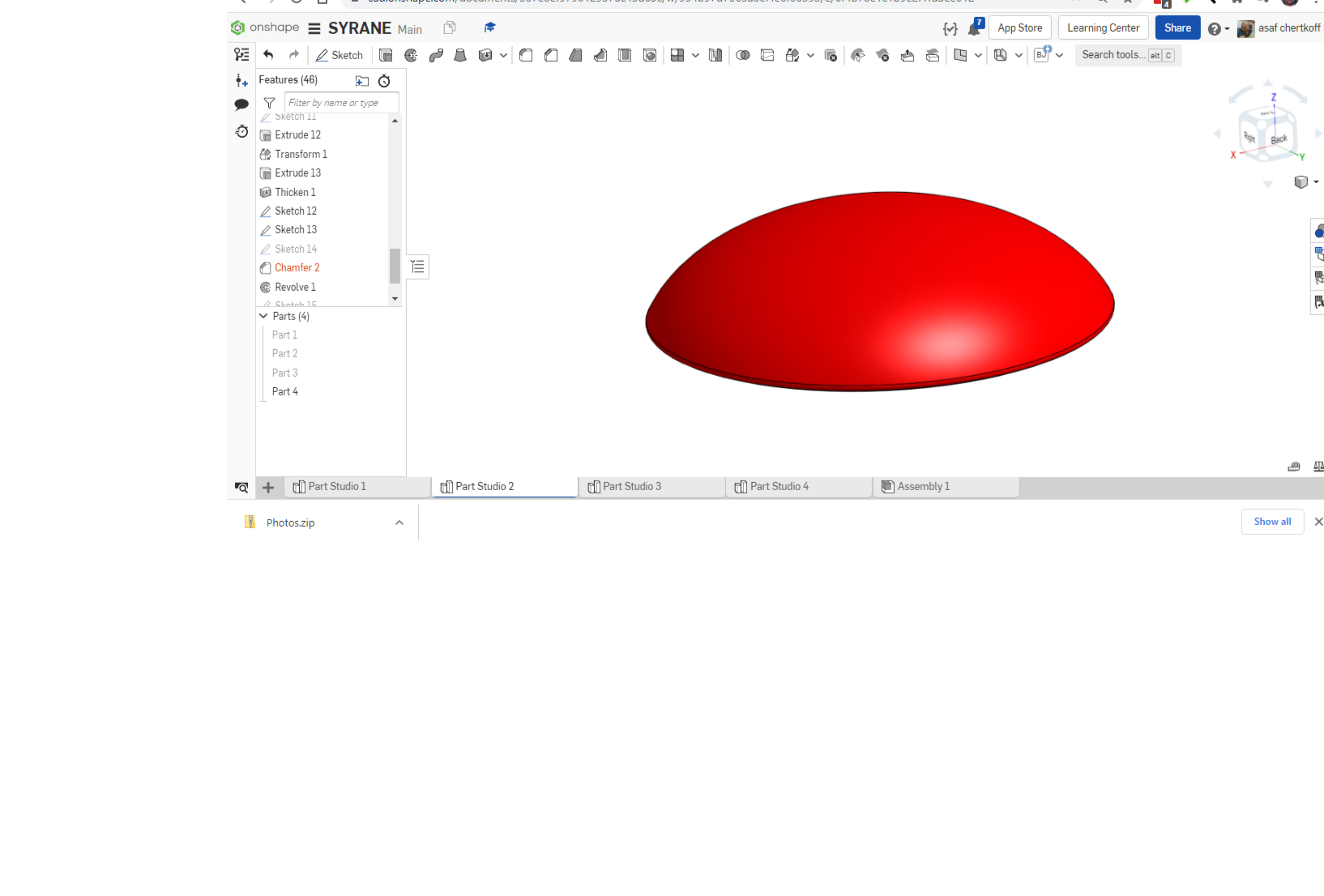Open dropdown next to custom features
This screenshot has width=1324, height=896.
click(x=1059, y=55)
